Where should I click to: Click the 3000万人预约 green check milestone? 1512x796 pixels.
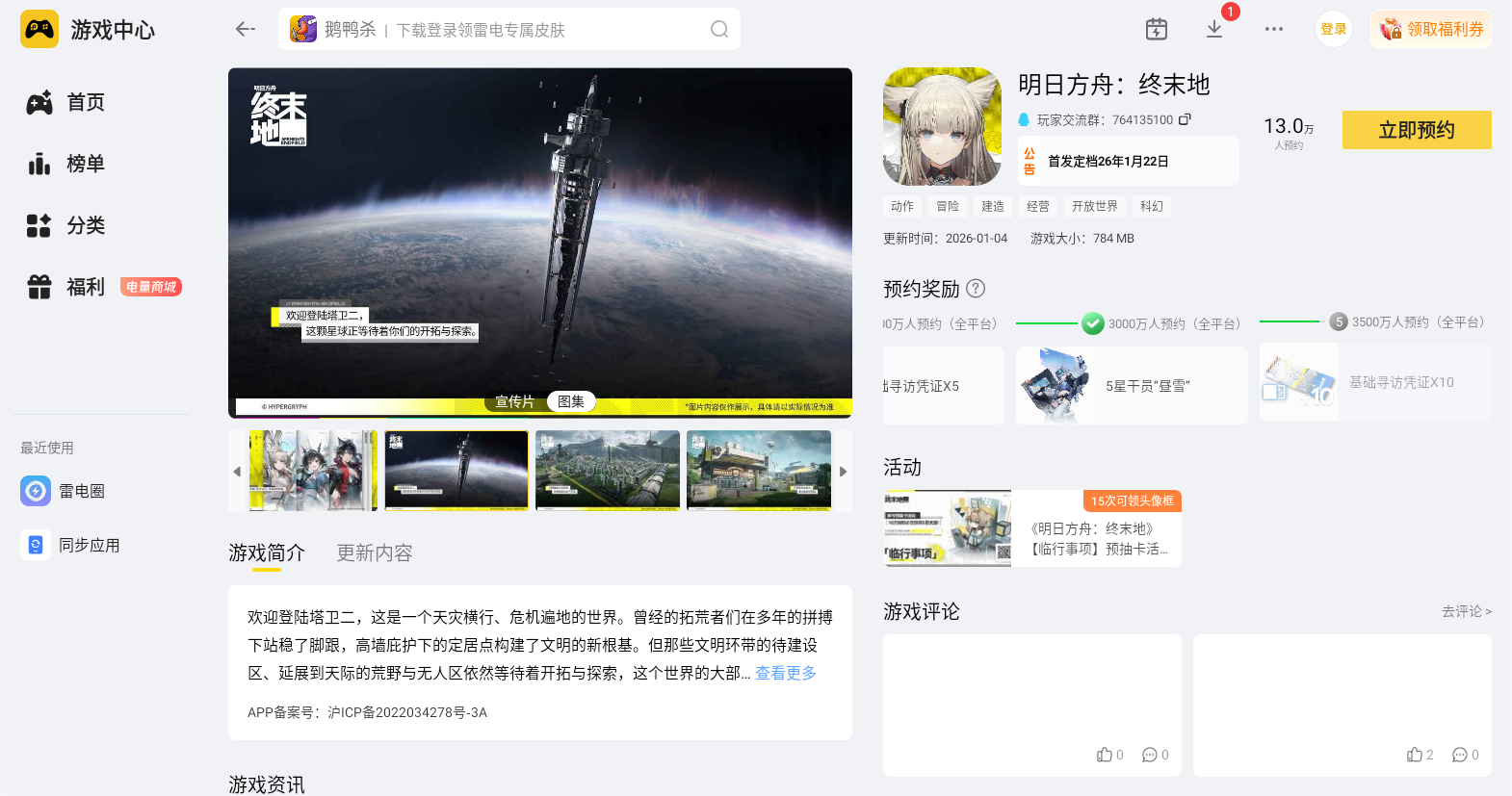(1093, 323)
